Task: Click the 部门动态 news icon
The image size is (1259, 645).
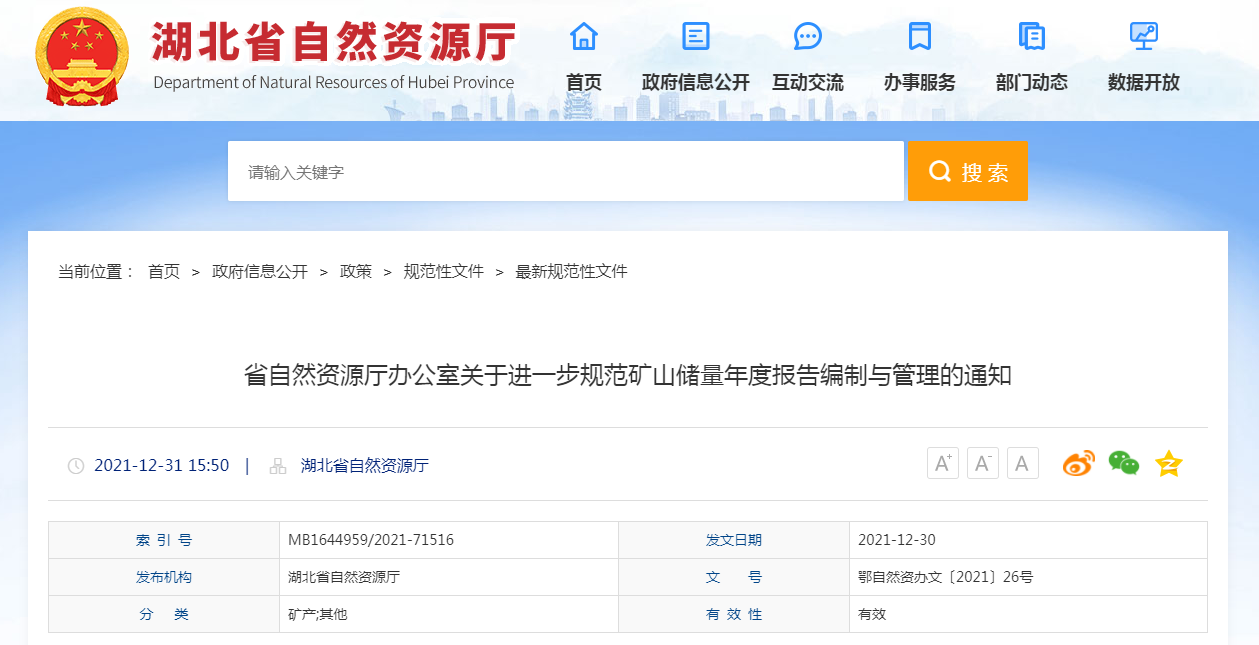Action: pos(1031,36)
